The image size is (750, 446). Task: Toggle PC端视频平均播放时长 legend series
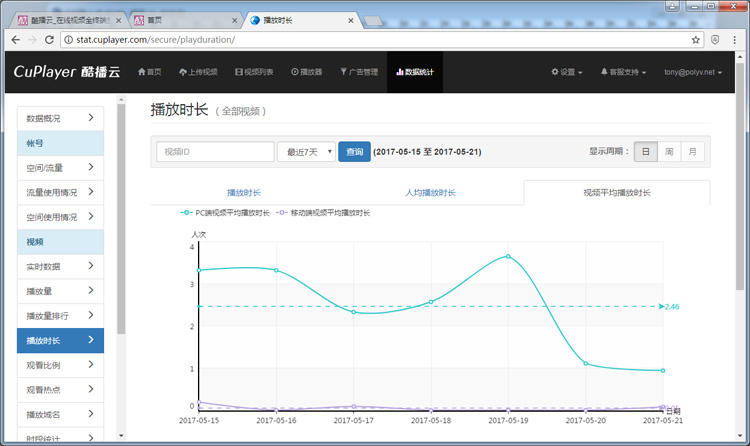coord(225,212)
